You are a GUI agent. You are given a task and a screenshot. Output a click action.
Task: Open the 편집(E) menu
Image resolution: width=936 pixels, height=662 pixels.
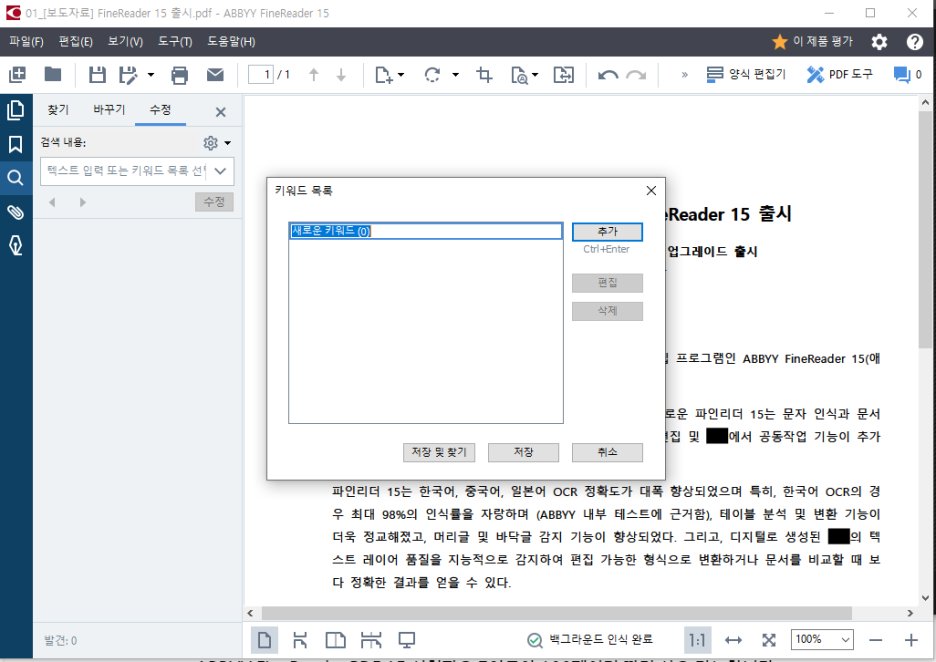click(76, 41)
